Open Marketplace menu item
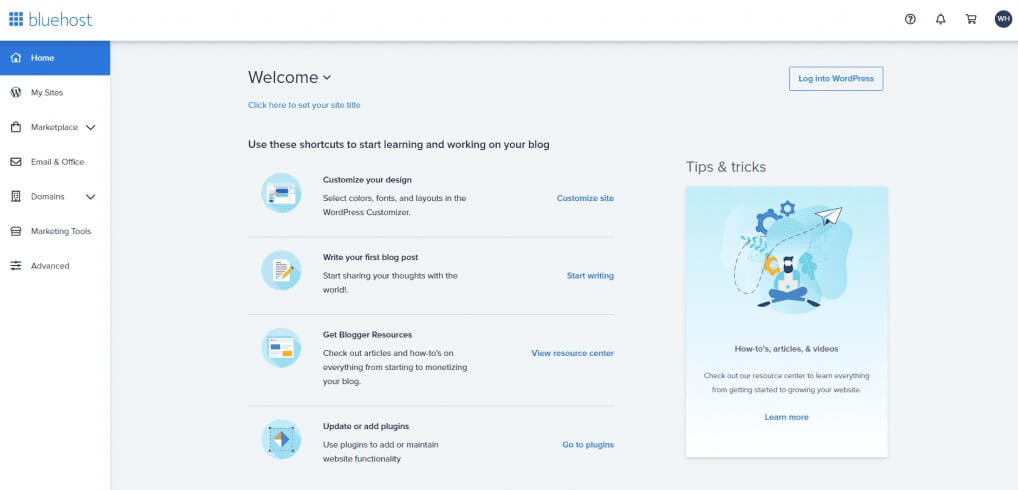 point(55,127)
